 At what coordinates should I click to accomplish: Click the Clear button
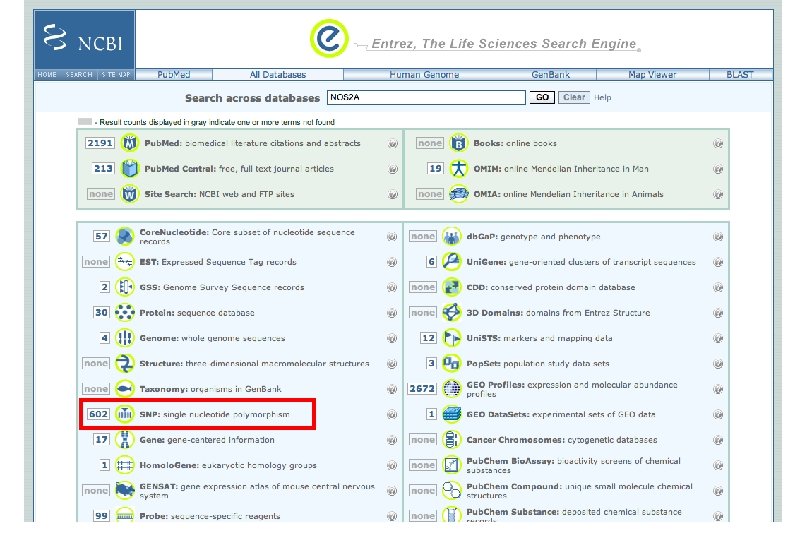coord(574,97)
